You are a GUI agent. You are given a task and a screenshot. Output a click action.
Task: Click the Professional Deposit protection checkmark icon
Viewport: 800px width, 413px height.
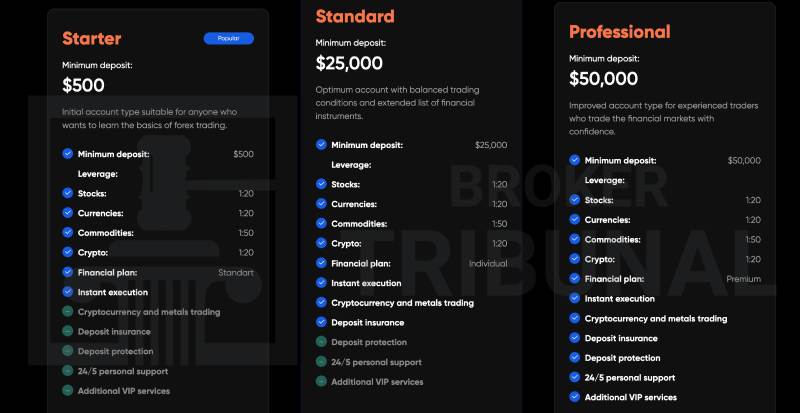click(x=575, y=357)
